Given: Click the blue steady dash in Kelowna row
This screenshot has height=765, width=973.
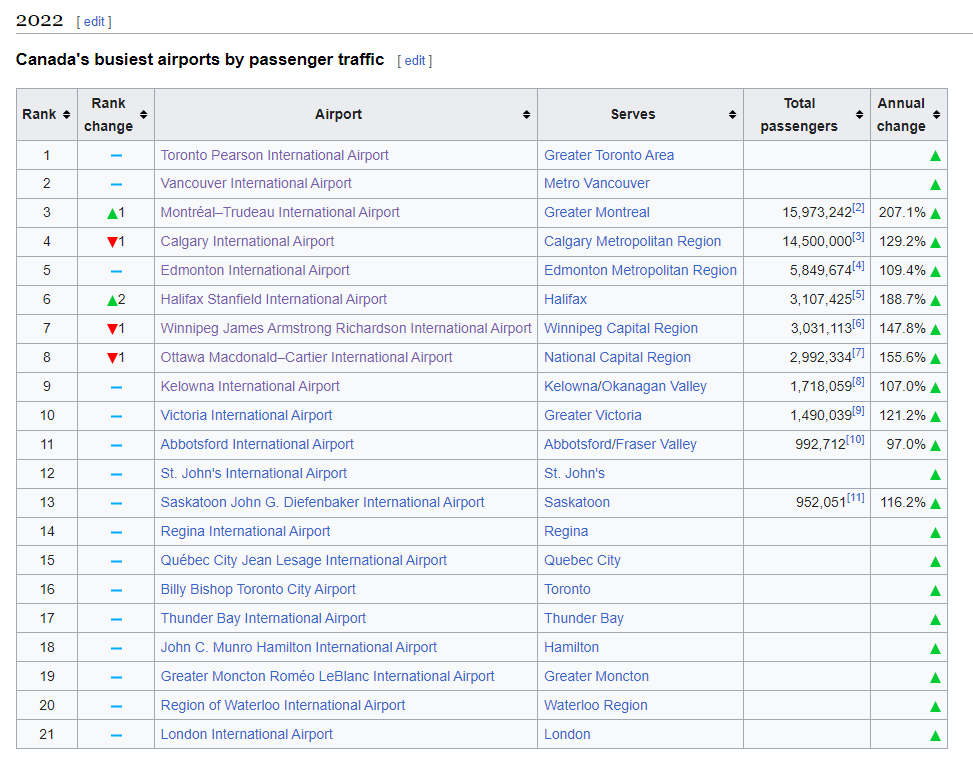Looking at the screenshot, I should tap(116, 387).
